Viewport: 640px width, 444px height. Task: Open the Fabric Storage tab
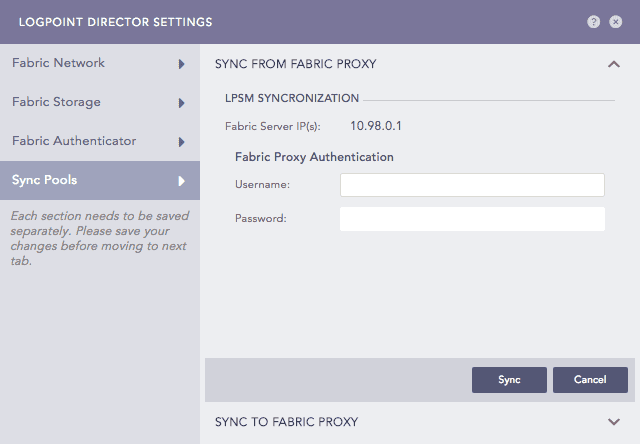coord(100,102)
